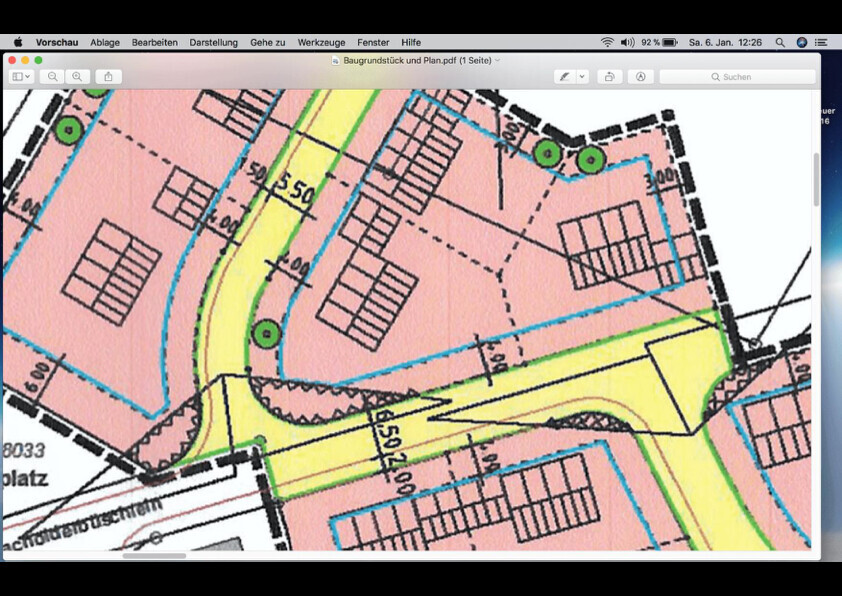Open the Notification Center icon
Image resolution: width=842 pixels, height=596 pixels.
point(821,43)
